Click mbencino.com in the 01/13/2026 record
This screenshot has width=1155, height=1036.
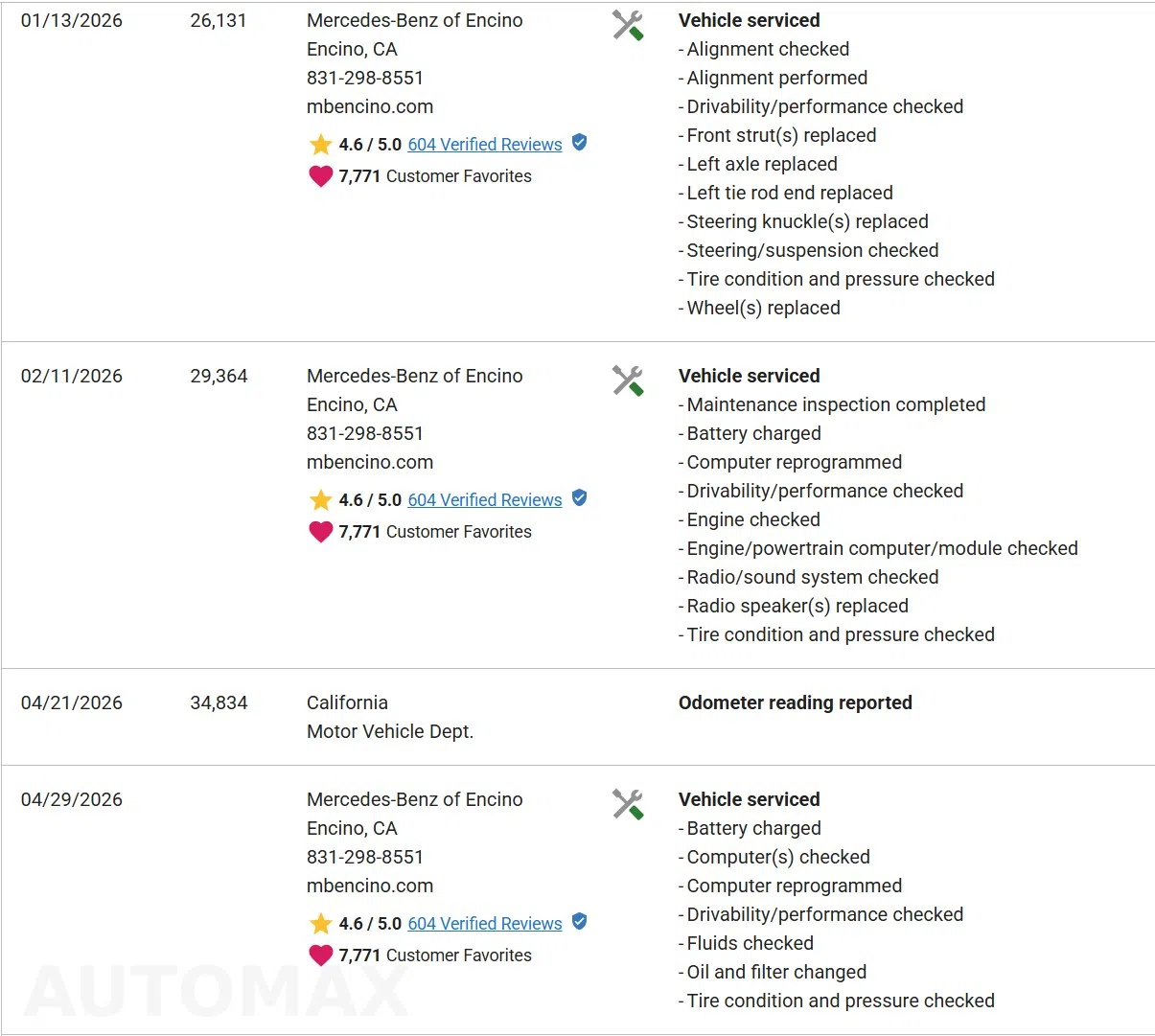tap(370, 106)
